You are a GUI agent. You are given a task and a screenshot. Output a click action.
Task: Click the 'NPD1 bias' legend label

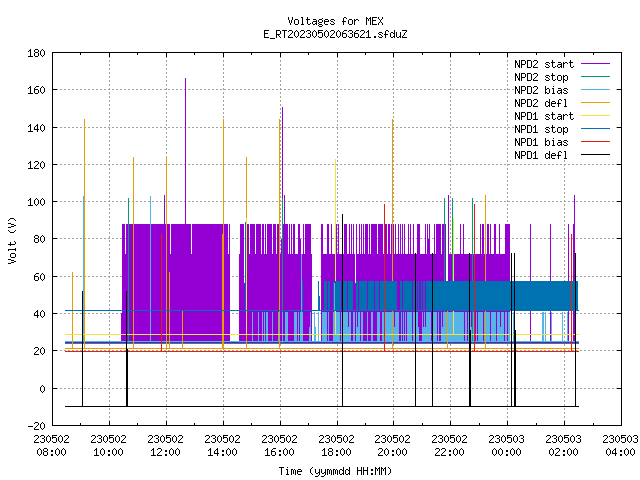click(541, 142)
